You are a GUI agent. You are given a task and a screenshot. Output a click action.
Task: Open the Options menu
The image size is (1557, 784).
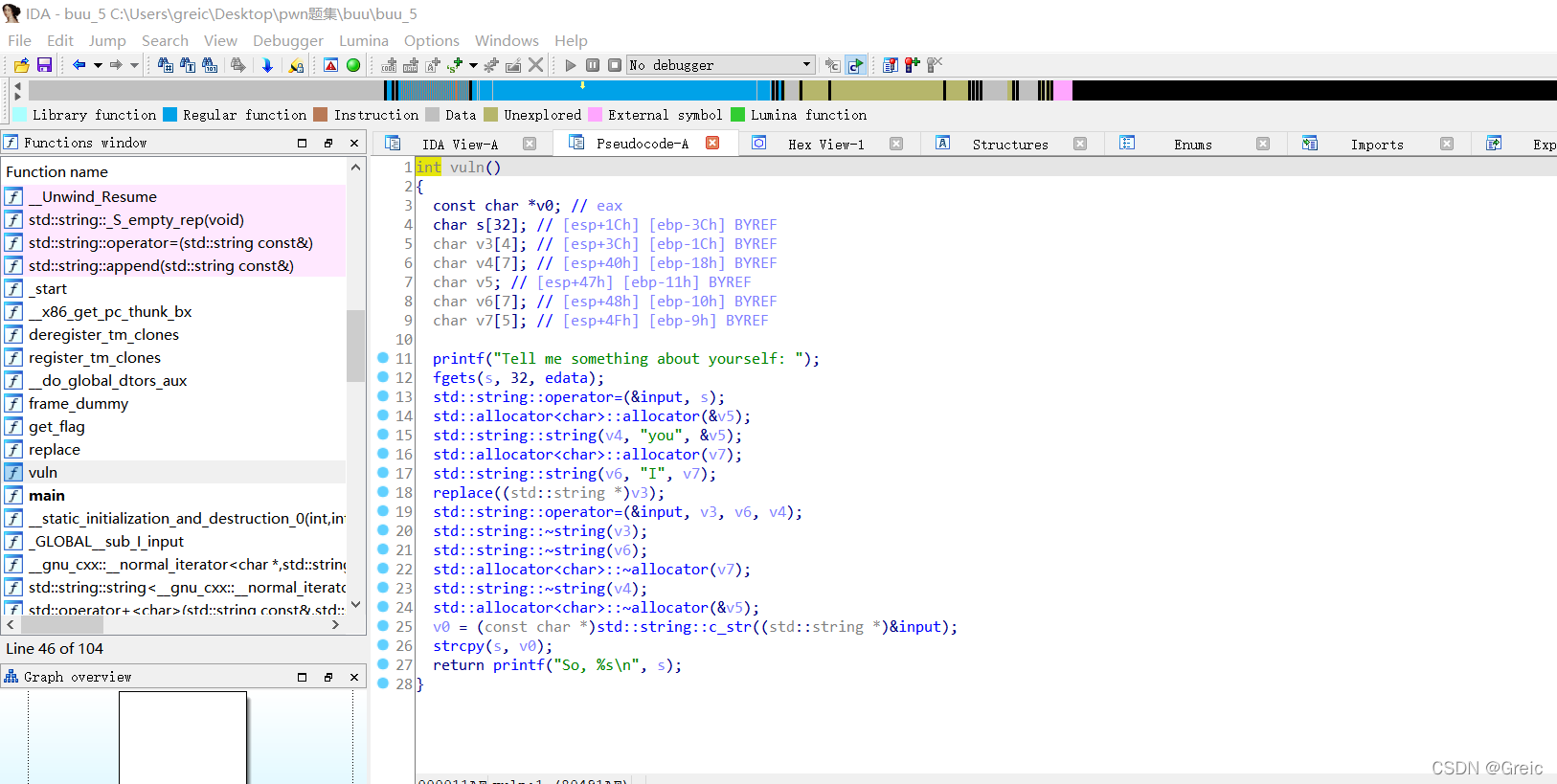[432, 40]
